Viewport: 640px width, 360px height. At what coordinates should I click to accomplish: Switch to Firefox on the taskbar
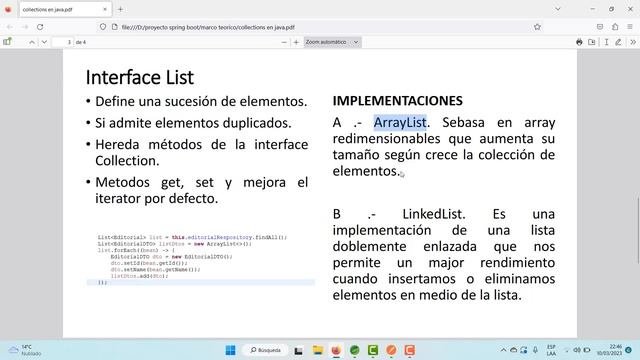click(x=336, y=350)
